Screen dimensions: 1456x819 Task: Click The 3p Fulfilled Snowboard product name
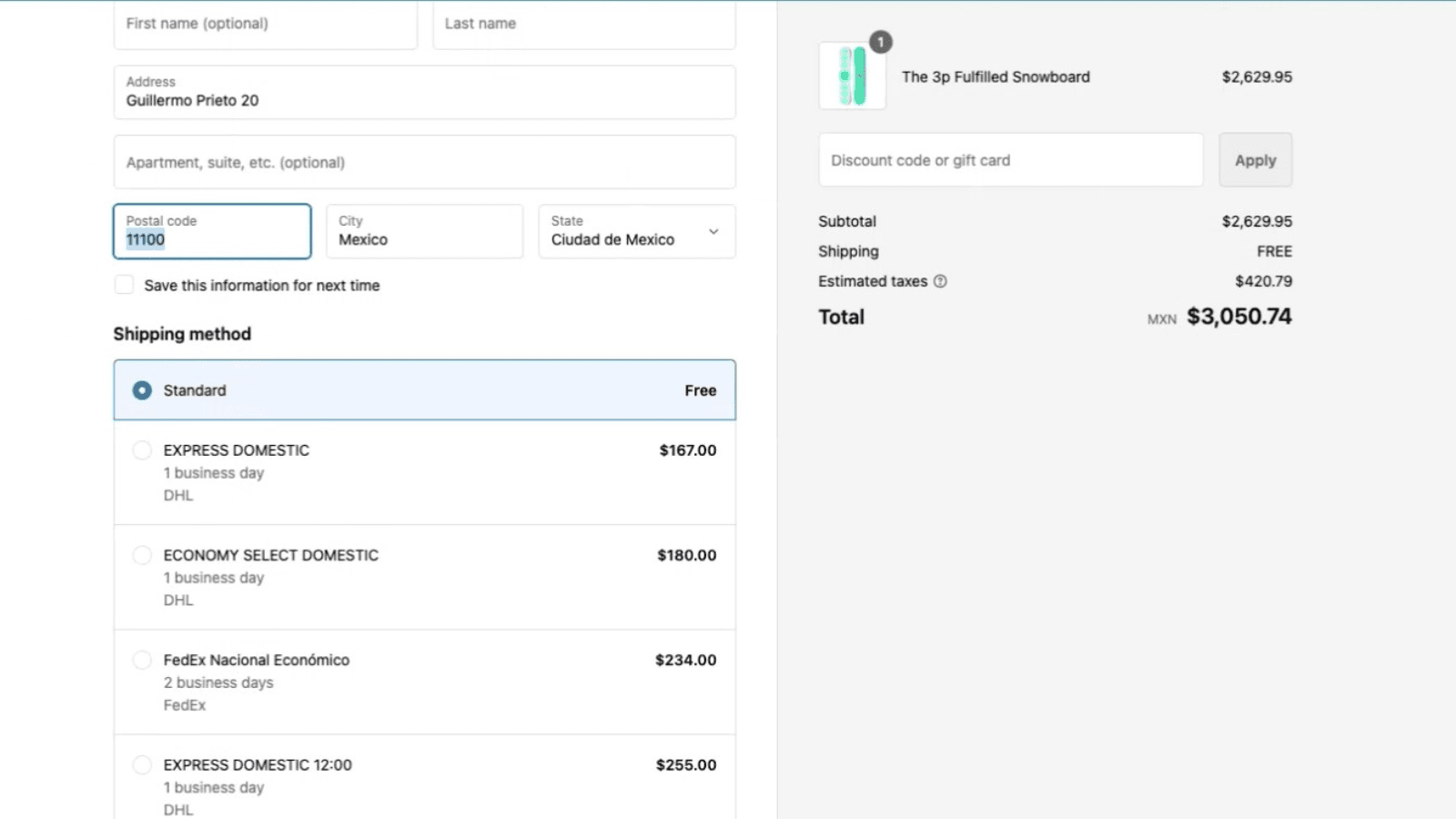point(996,76)
